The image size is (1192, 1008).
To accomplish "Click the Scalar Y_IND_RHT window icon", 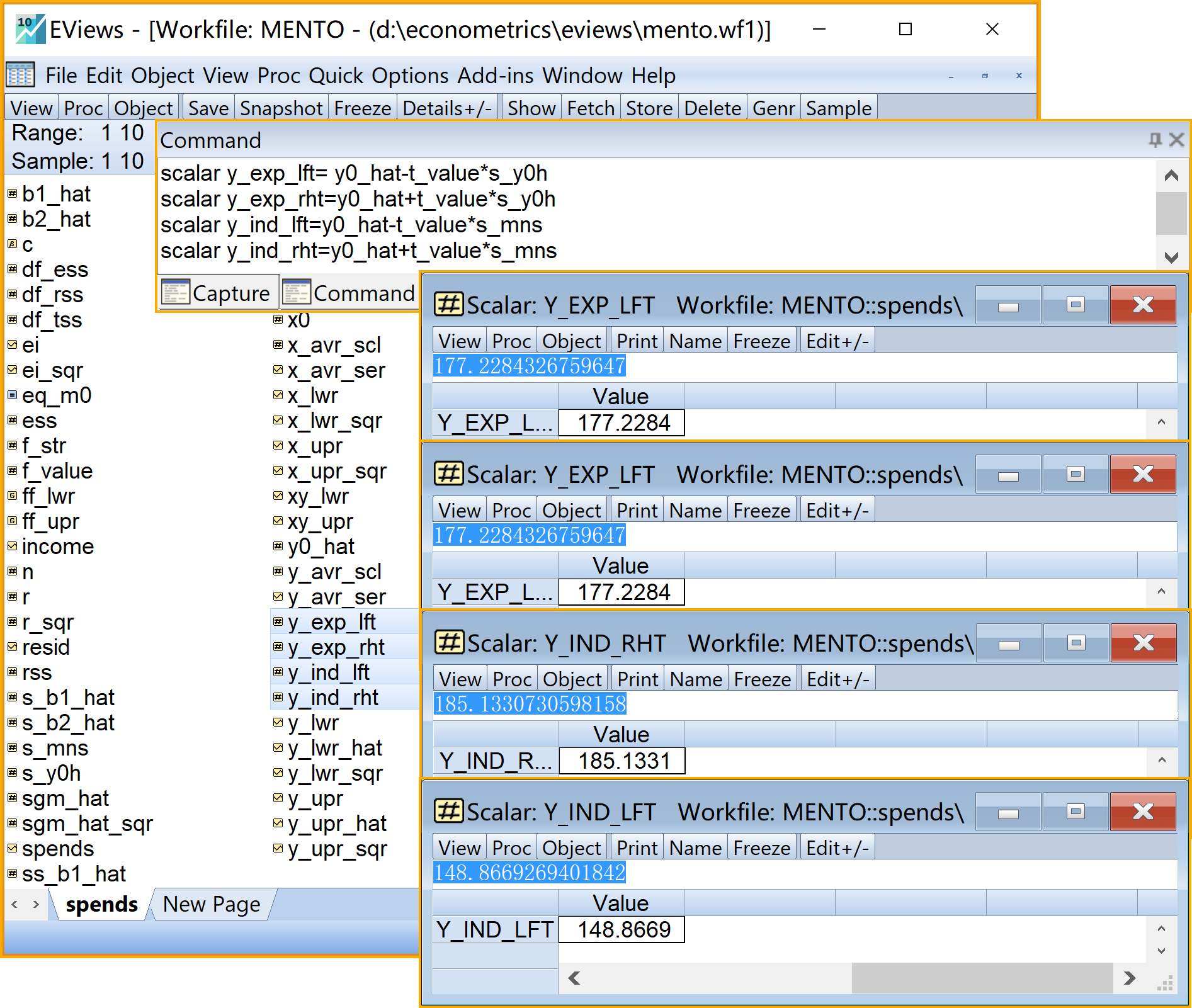I will (449, 643).
